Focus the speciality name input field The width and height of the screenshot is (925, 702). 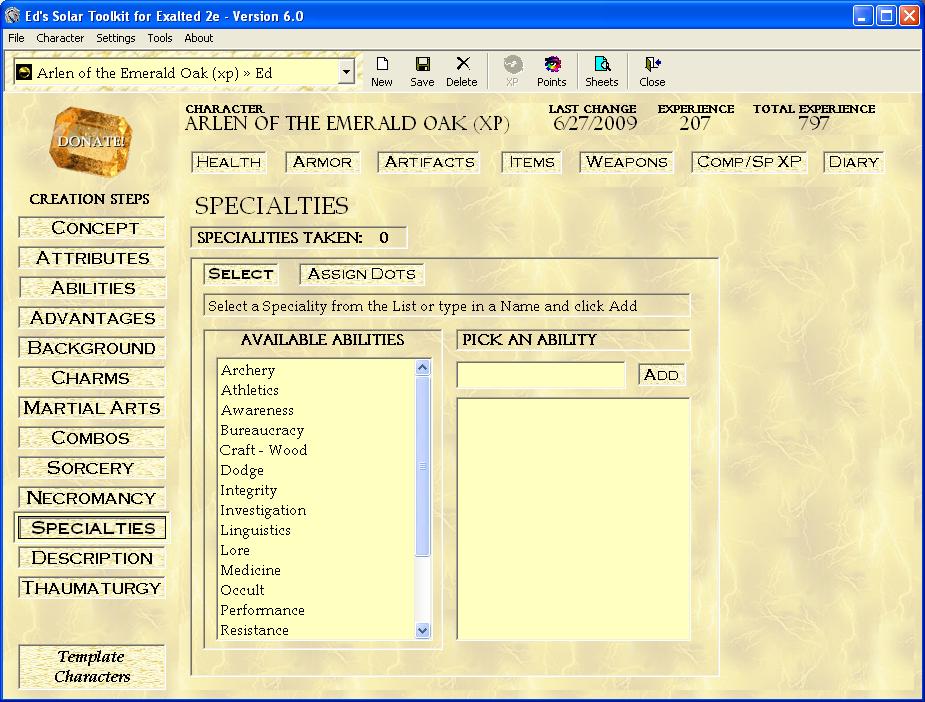541,375
